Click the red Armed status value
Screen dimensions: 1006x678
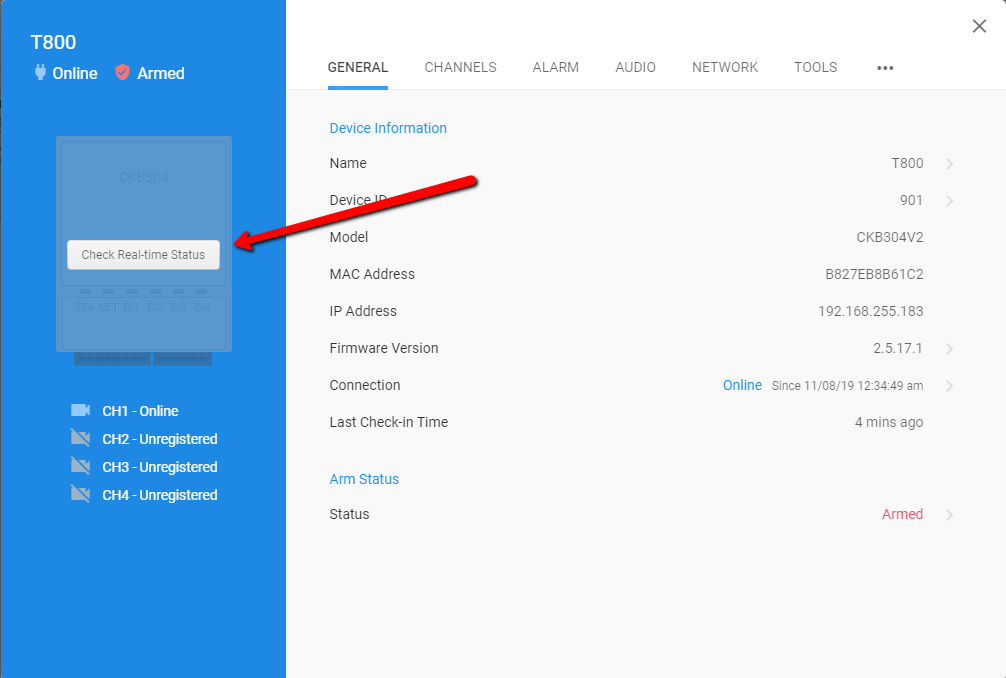(x=902, y=514)
